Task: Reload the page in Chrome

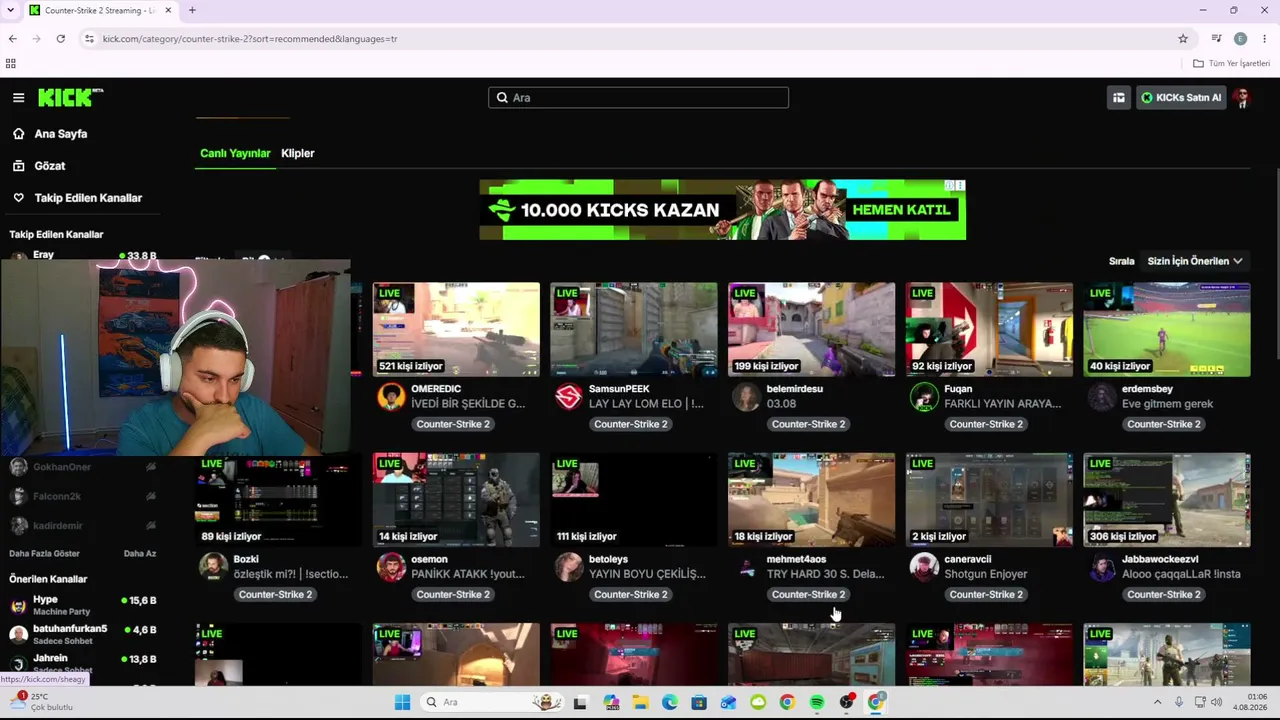Action: [x=61, y=39]
